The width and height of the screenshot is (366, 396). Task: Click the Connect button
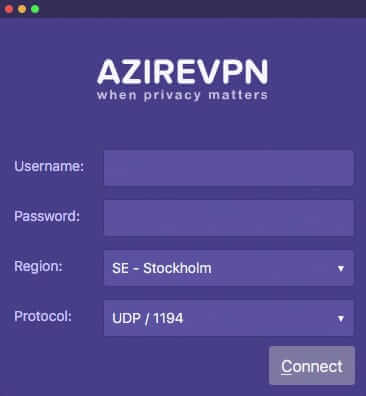(312, 366)
